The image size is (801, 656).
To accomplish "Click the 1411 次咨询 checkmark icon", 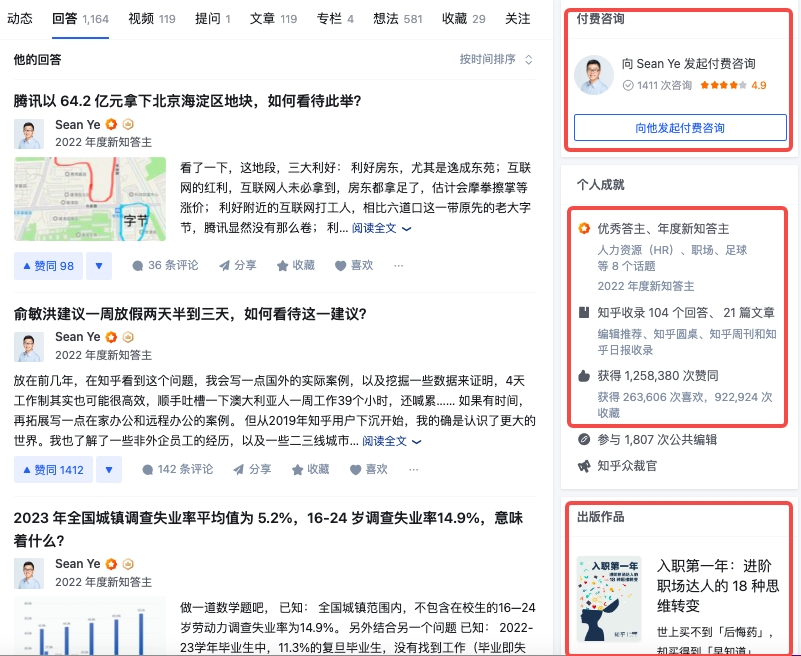I will [628, 85].
